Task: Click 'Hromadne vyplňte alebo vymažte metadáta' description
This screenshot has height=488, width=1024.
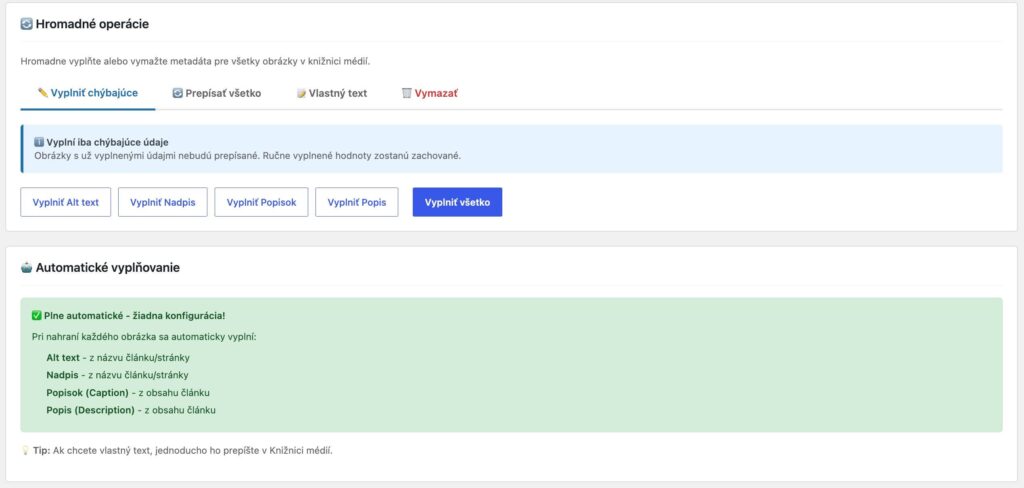Action: click(x=196, y=62)
